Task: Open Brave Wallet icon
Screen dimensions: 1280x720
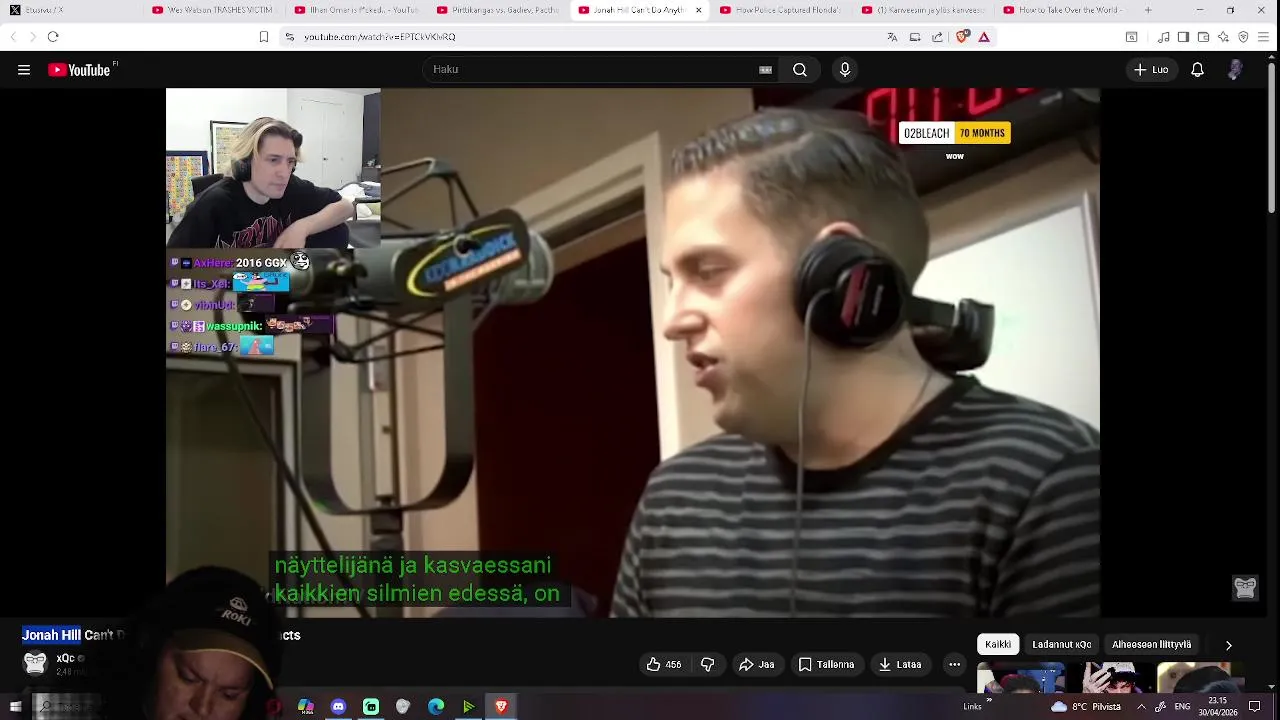Action: coord(1203,37)
